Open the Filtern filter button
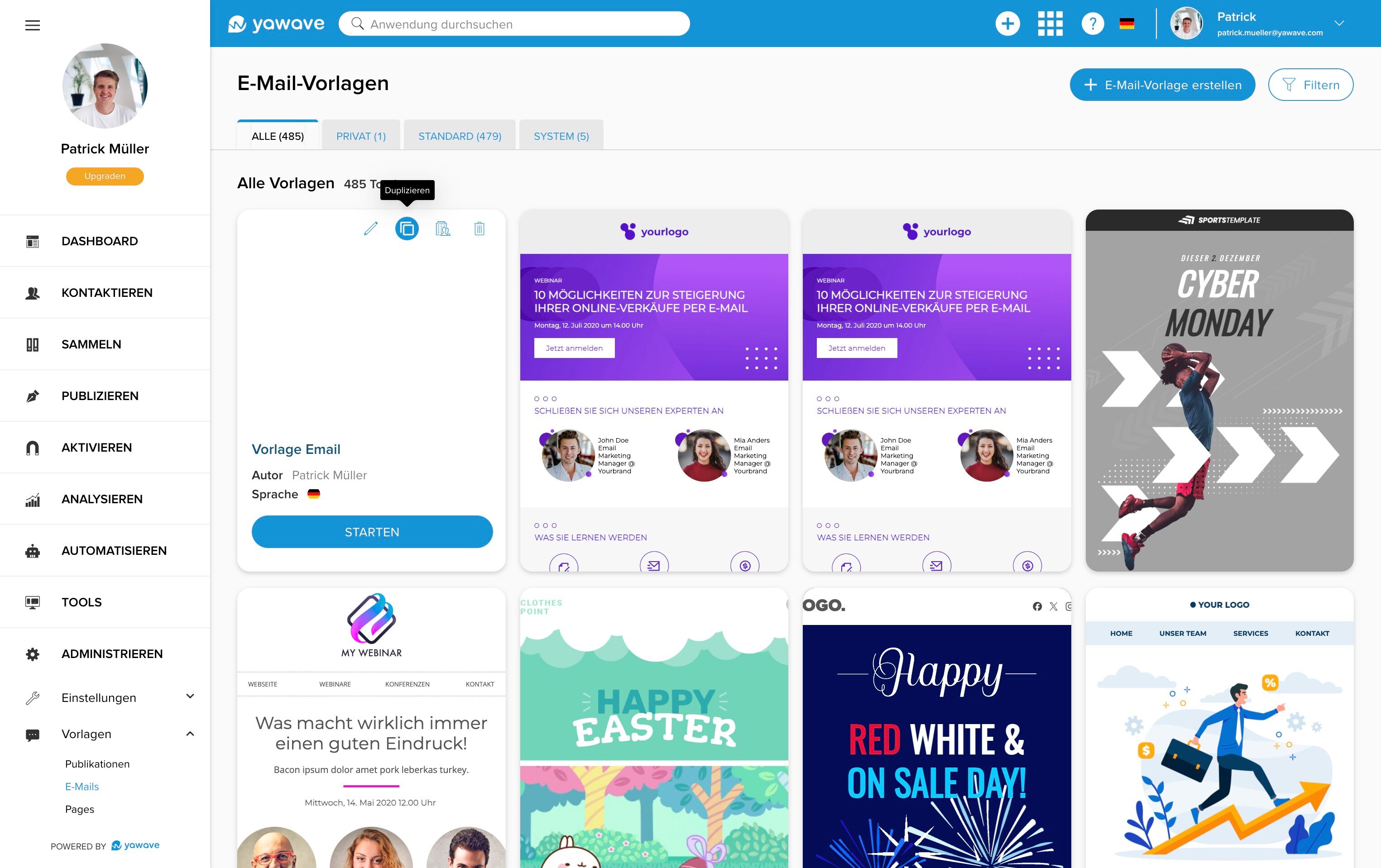Viewport: 1381px width, 868px height. (x=1310, y=85)
